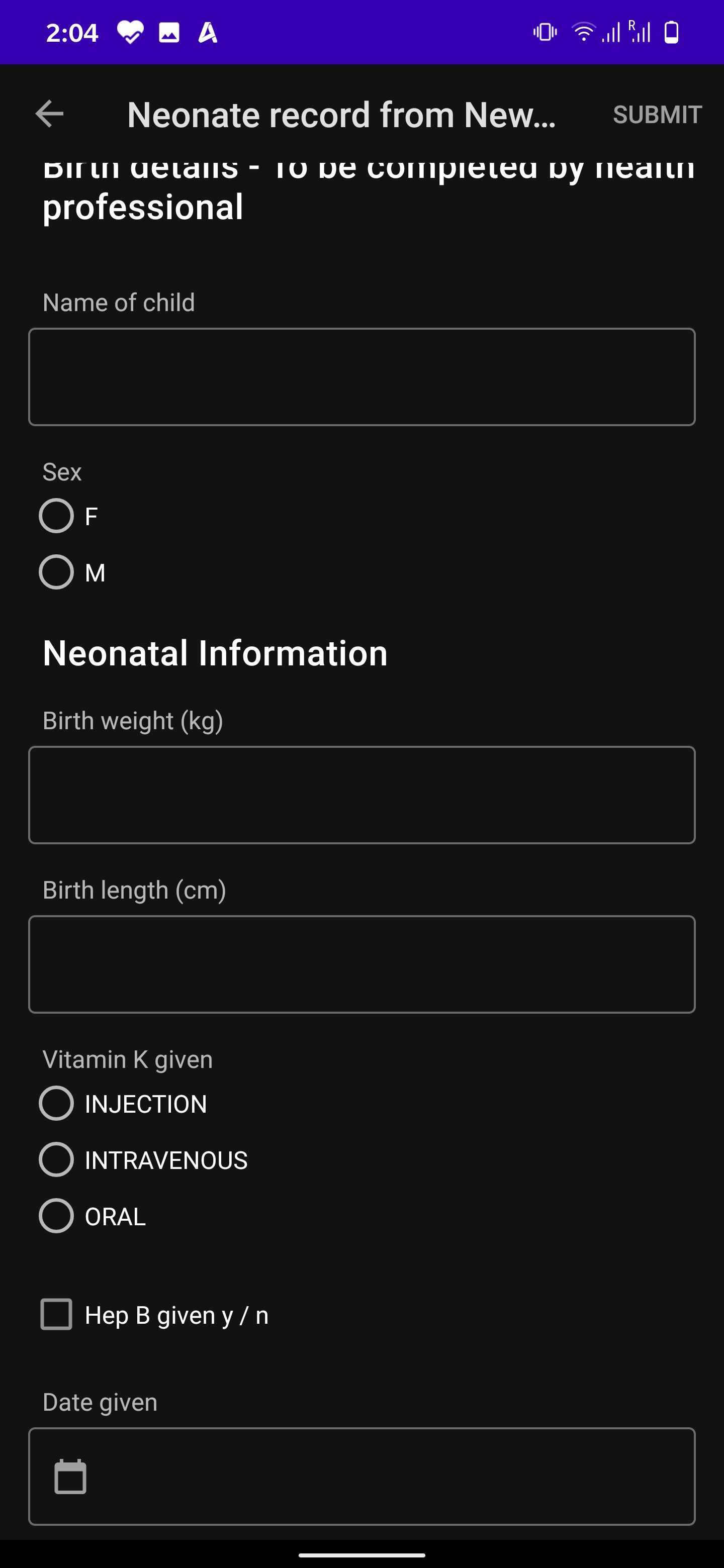Submit the neonate record form
724x1568 pixels.
coord(657,115)
